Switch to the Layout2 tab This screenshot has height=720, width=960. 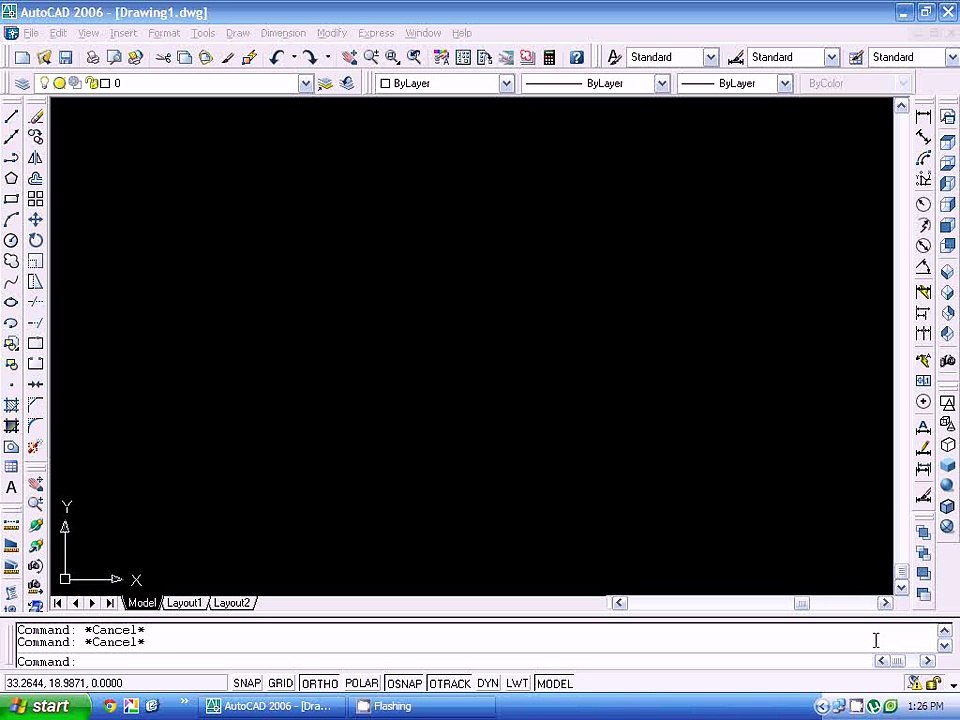(x=231, y=603)
